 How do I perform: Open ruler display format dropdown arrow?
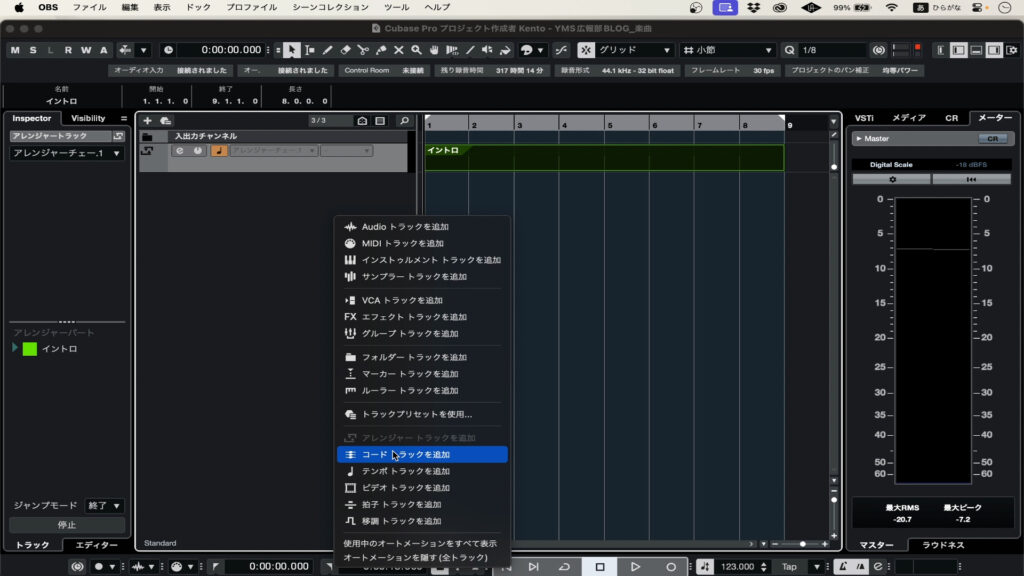[x=833, y=121]
